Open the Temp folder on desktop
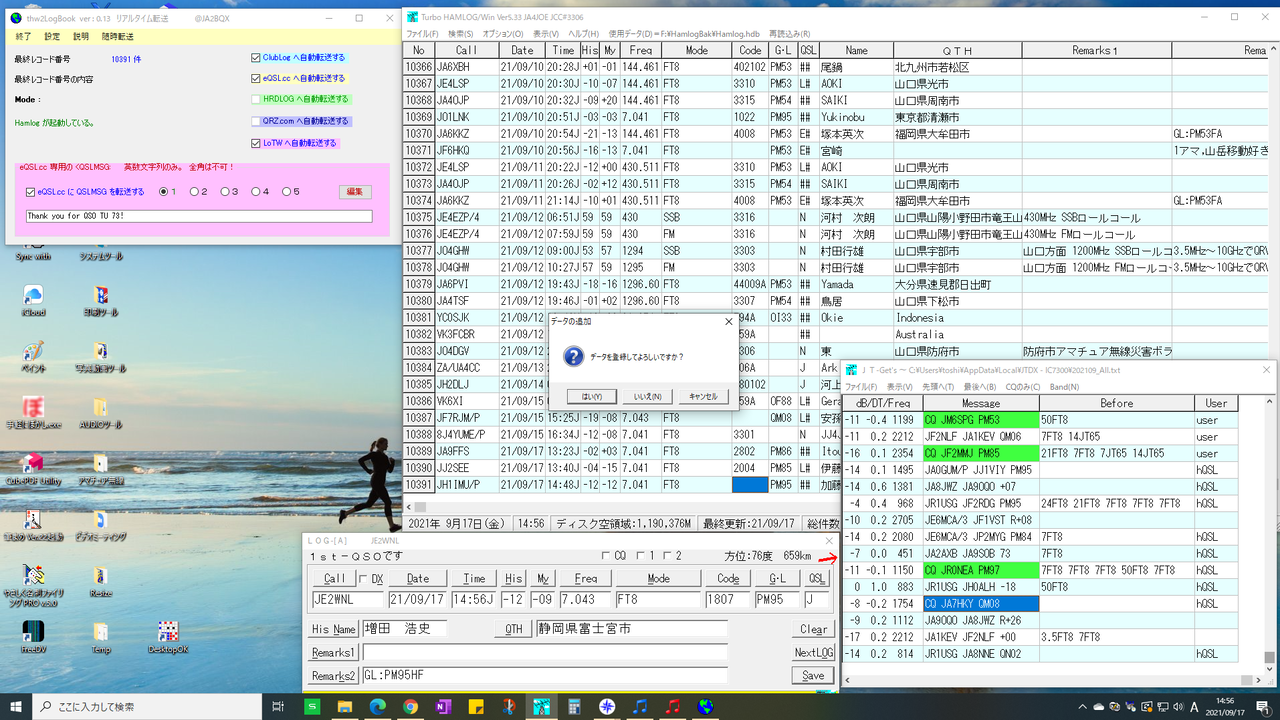1280x720 pixels. (x=101, y=632)
